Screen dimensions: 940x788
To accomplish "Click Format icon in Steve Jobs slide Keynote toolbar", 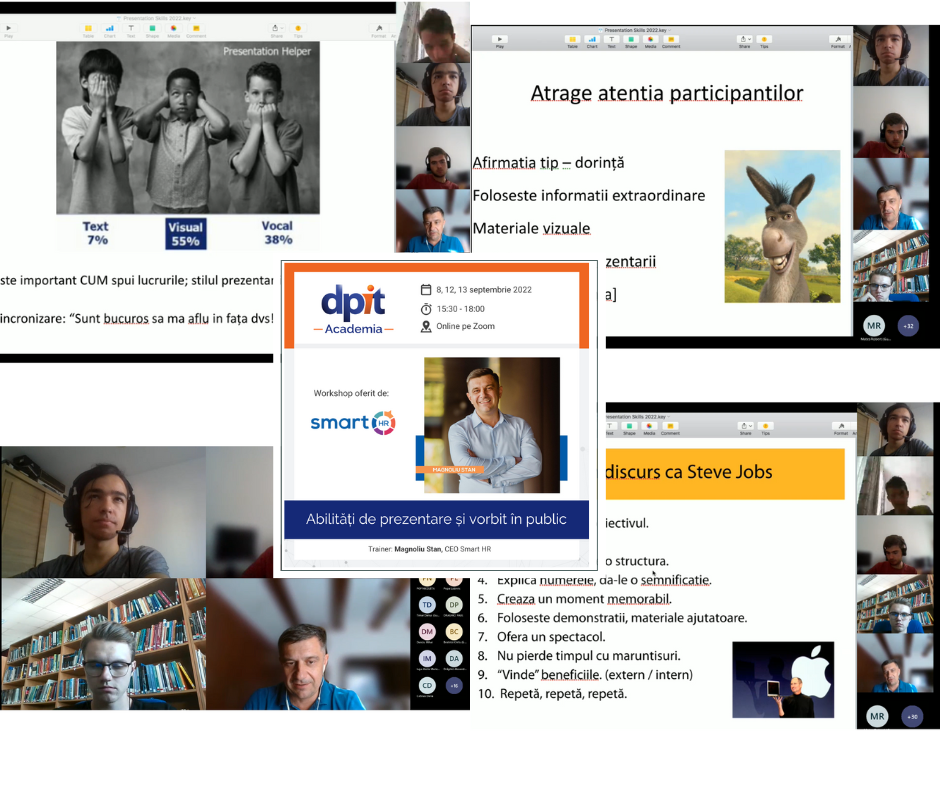I will [841, 426].
